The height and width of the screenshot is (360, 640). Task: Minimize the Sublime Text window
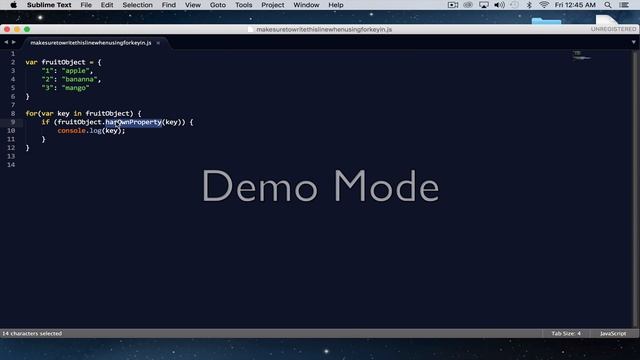tap(17, 29)
